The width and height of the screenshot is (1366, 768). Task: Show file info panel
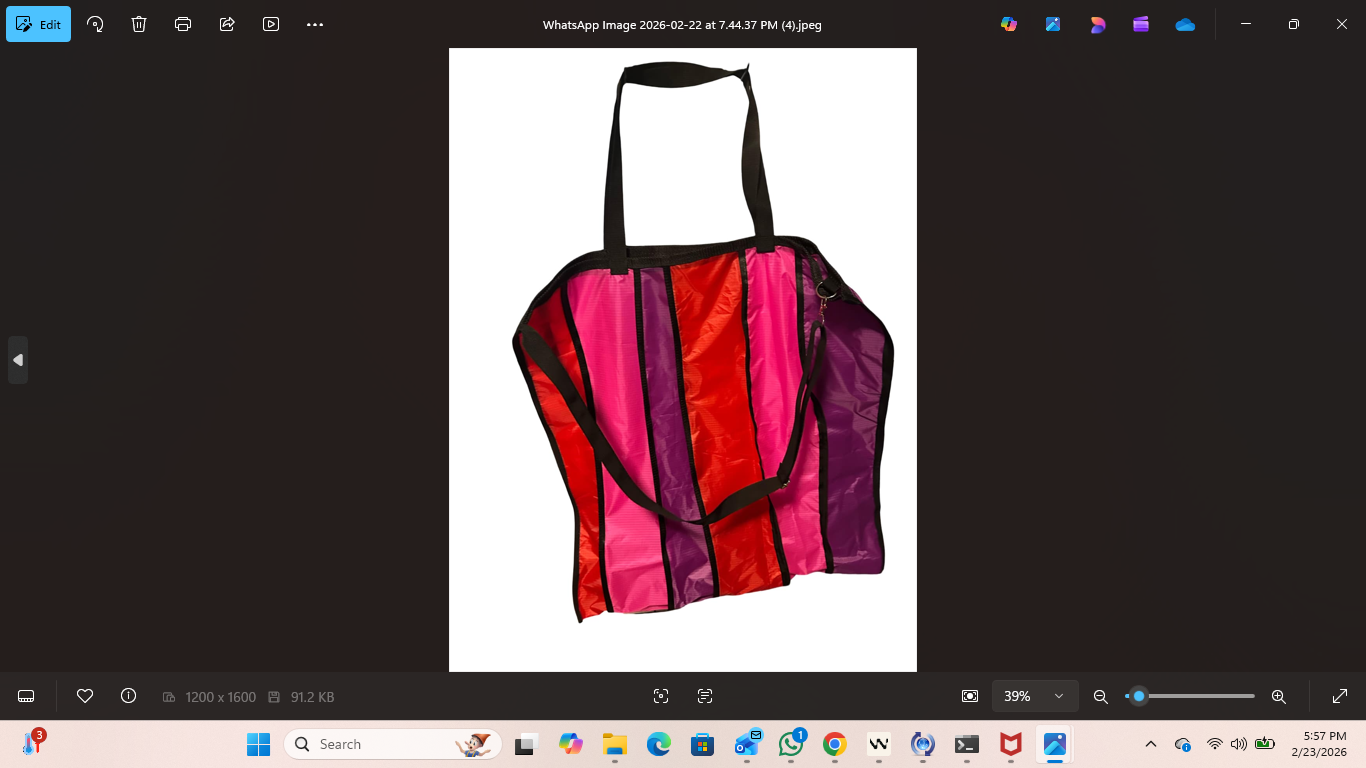tap(128, 696)
